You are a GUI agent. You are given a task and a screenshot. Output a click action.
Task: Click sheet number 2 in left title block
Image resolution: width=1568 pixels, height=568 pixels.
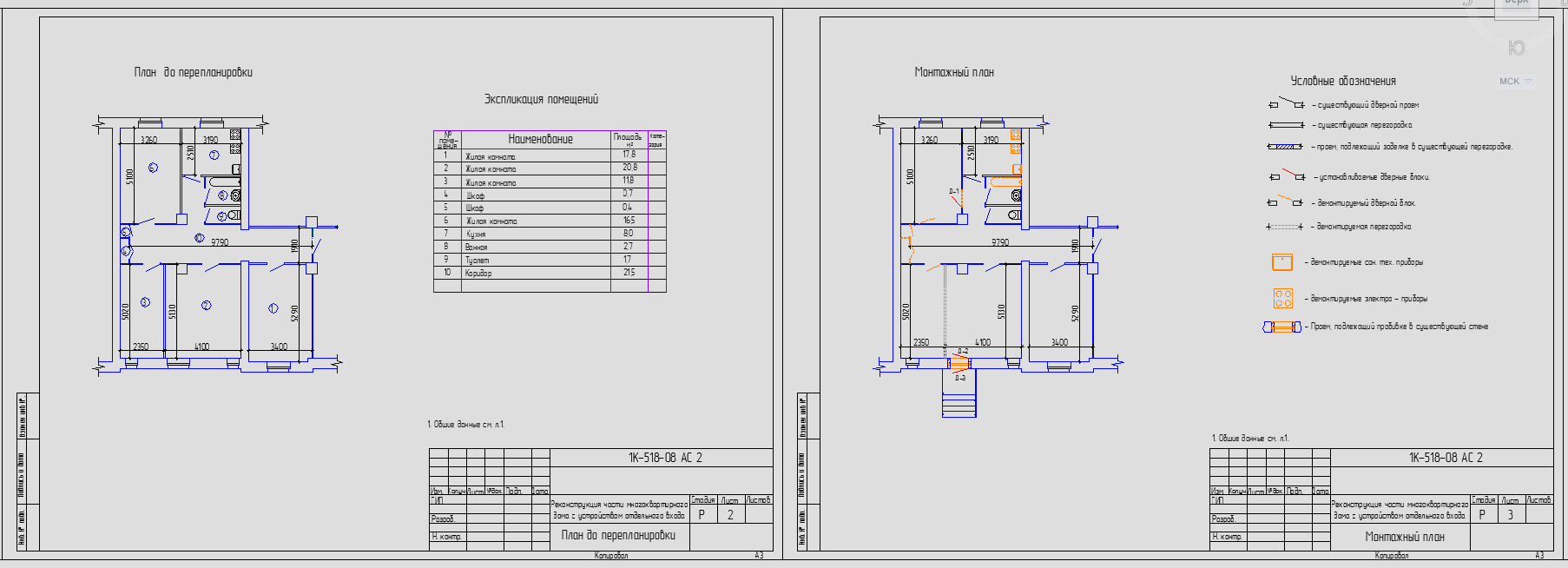click(x=730, y=514)
